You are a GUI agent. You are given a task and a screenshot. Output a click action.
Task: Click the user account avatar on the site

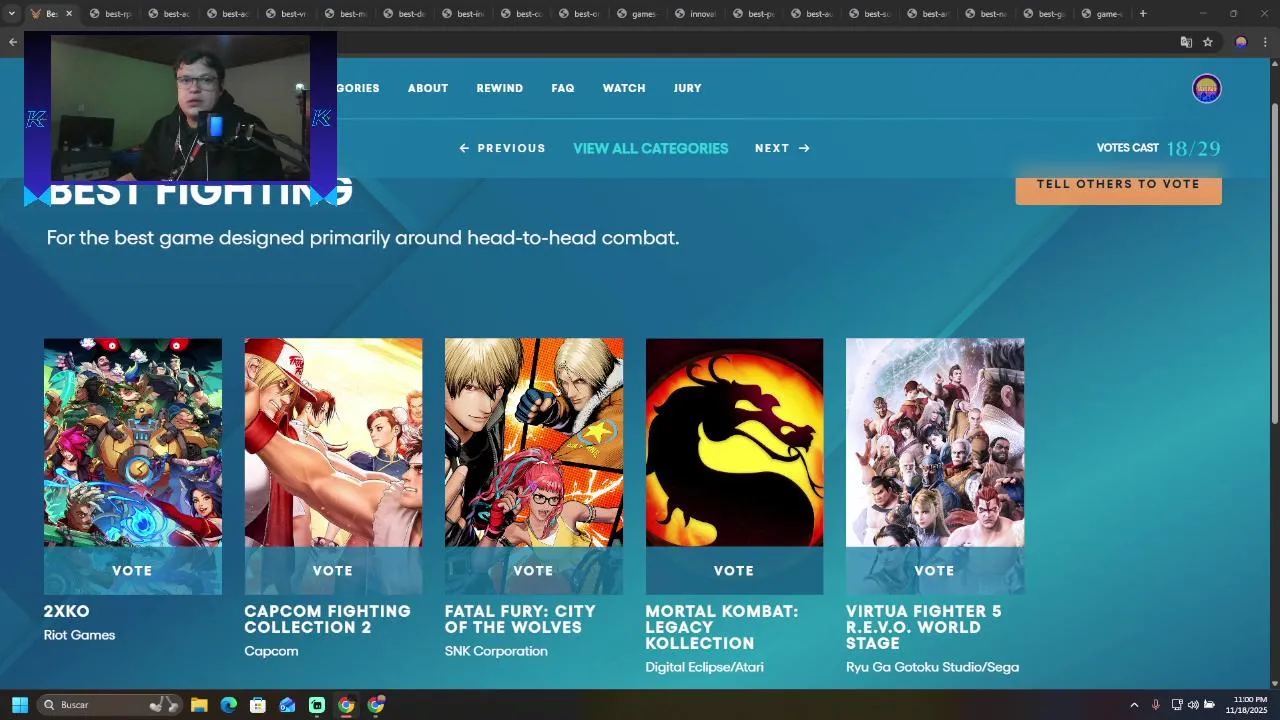[1207, 88]
